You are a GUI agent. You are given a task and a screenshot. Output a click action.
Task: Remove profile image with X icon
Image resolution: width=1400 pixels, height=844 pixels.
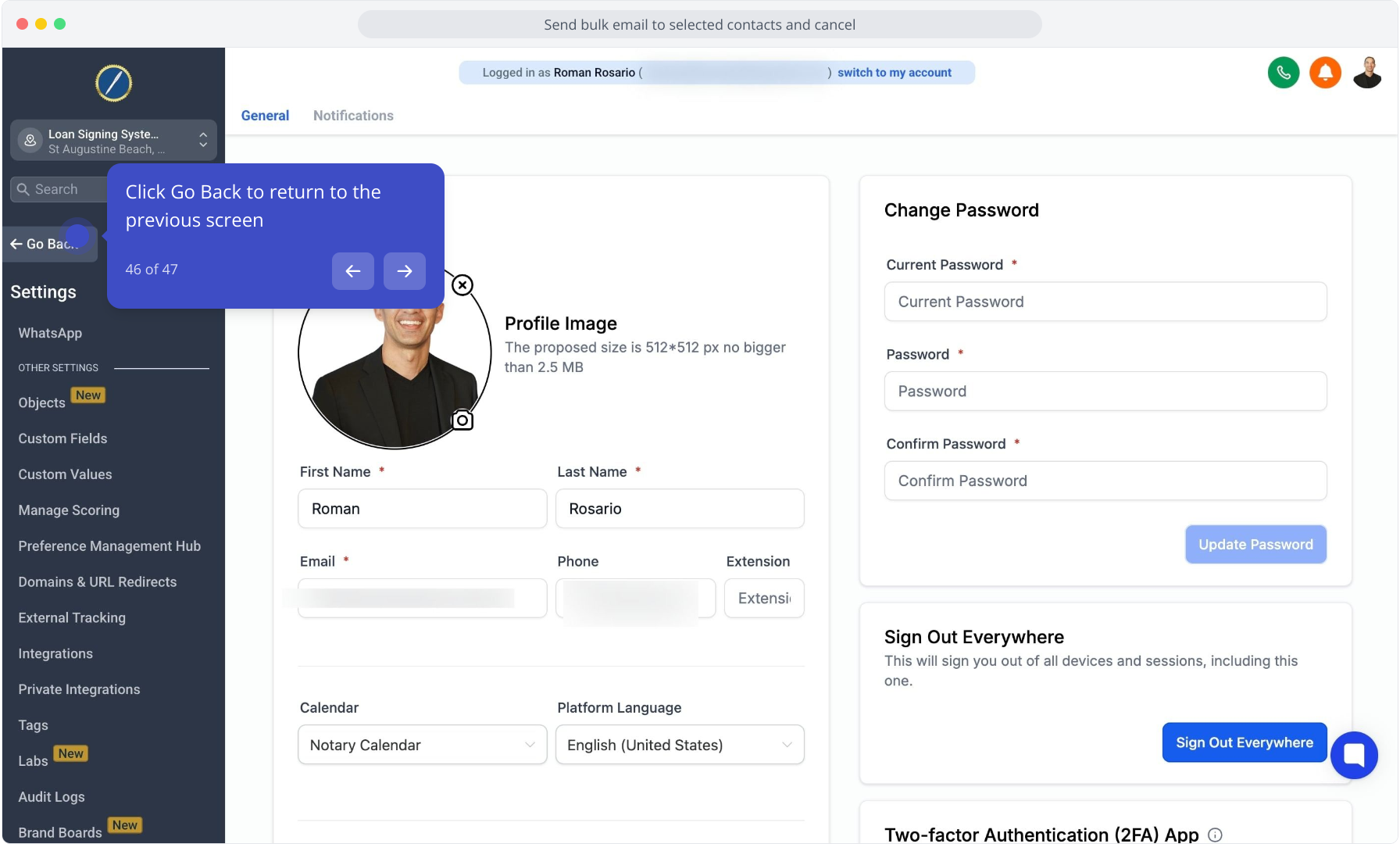point(462,285)
